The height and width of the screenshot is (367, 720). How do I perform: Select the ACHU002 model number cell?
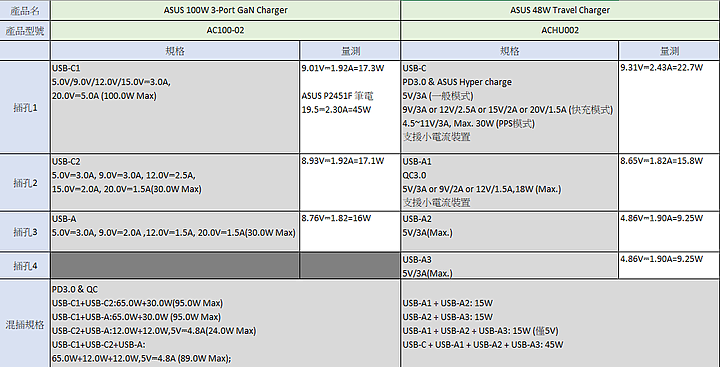[560, 30]
